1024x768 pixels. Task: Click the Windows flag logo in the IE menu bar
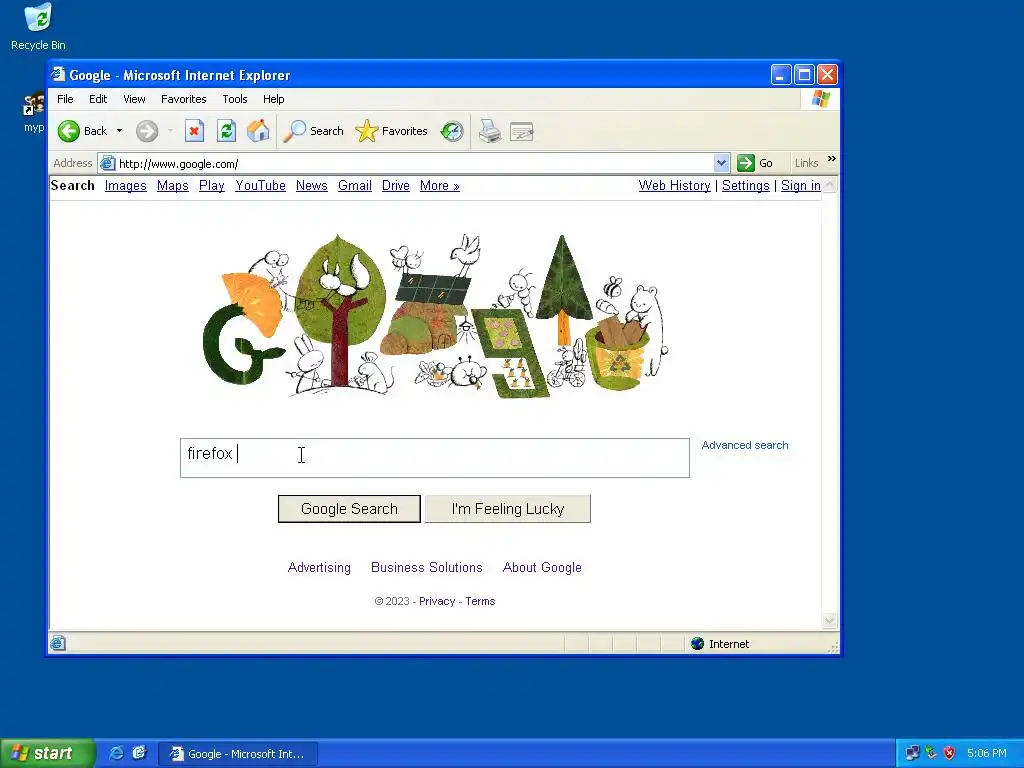coord(820,99)
